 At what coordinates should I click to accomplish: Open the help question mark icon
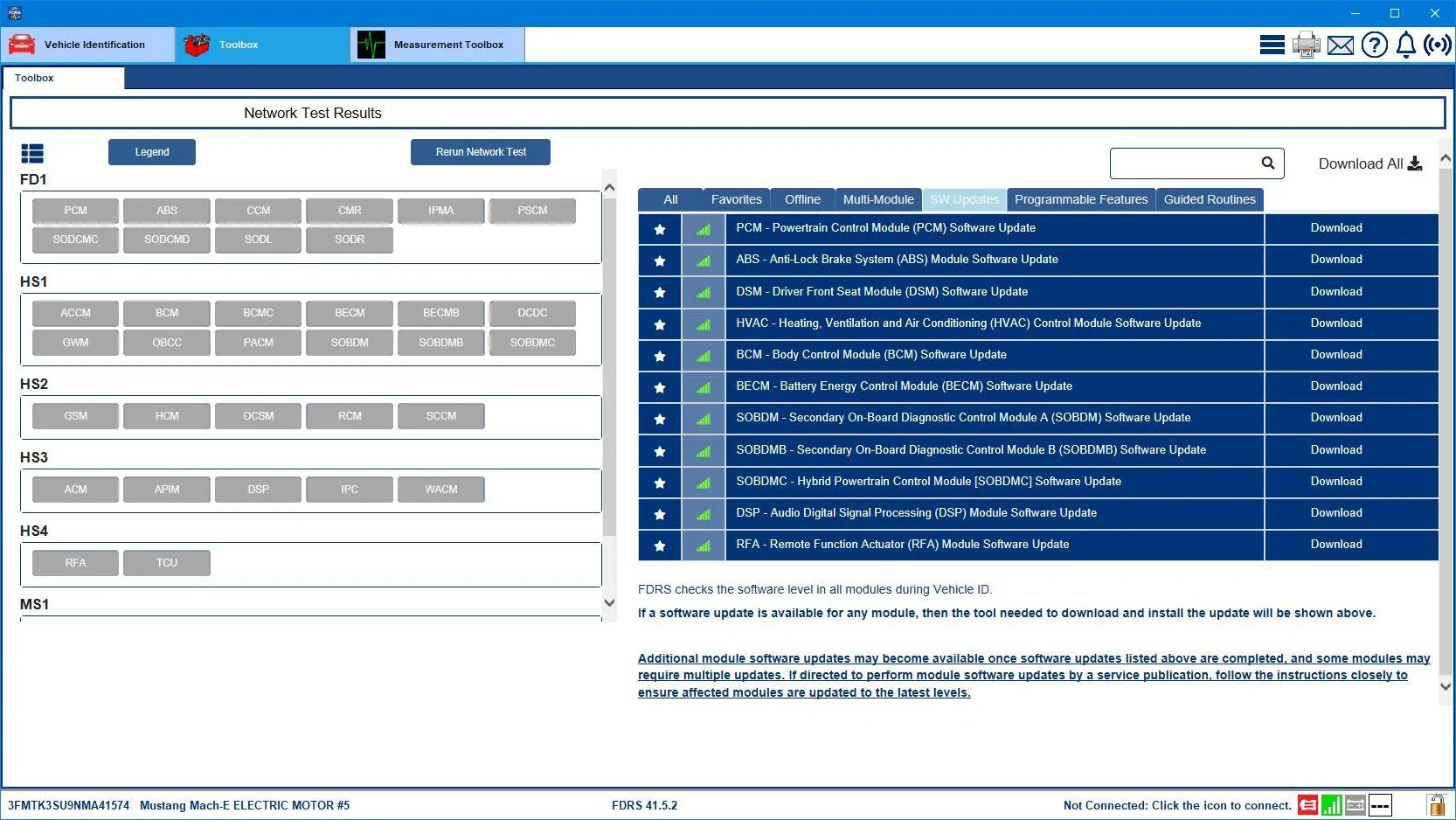pos(1374,45)
